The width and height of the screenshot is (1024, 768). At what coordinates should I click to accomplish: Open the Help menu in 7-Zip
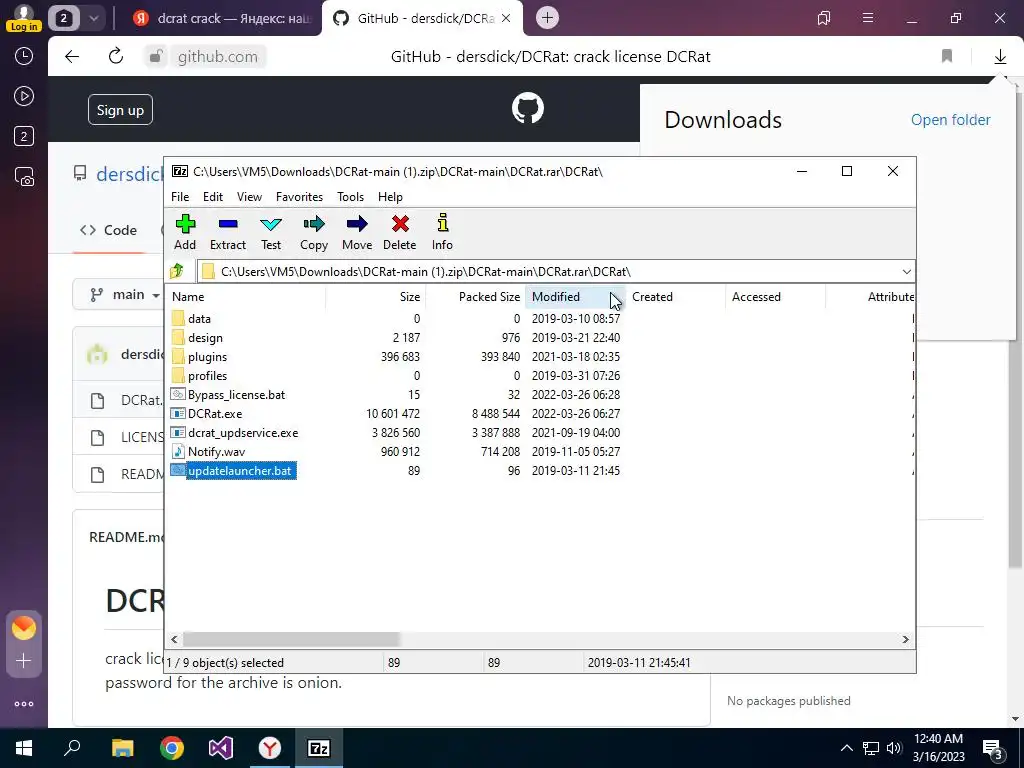tap(390, 197)
